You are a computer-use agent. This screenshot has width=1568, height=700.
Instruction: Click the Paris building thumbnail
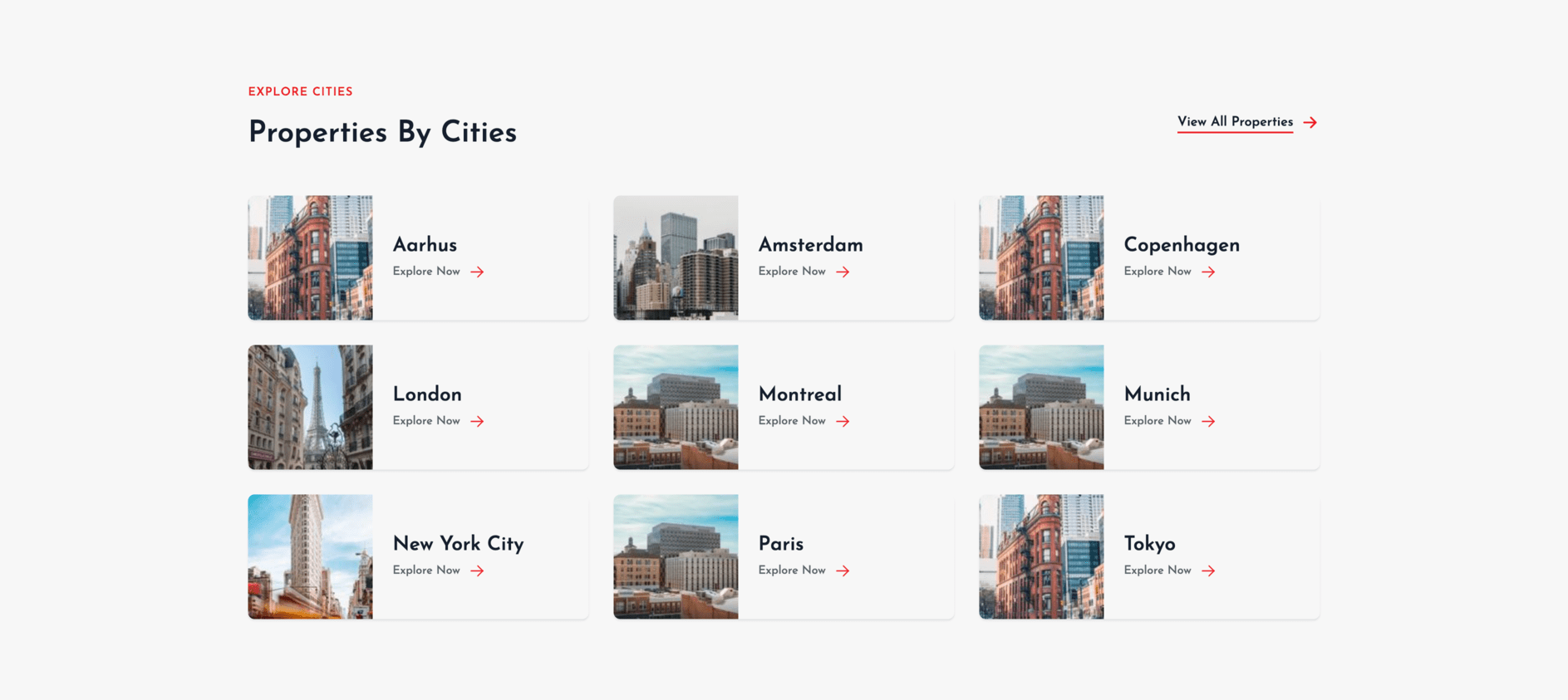point(676,556)
